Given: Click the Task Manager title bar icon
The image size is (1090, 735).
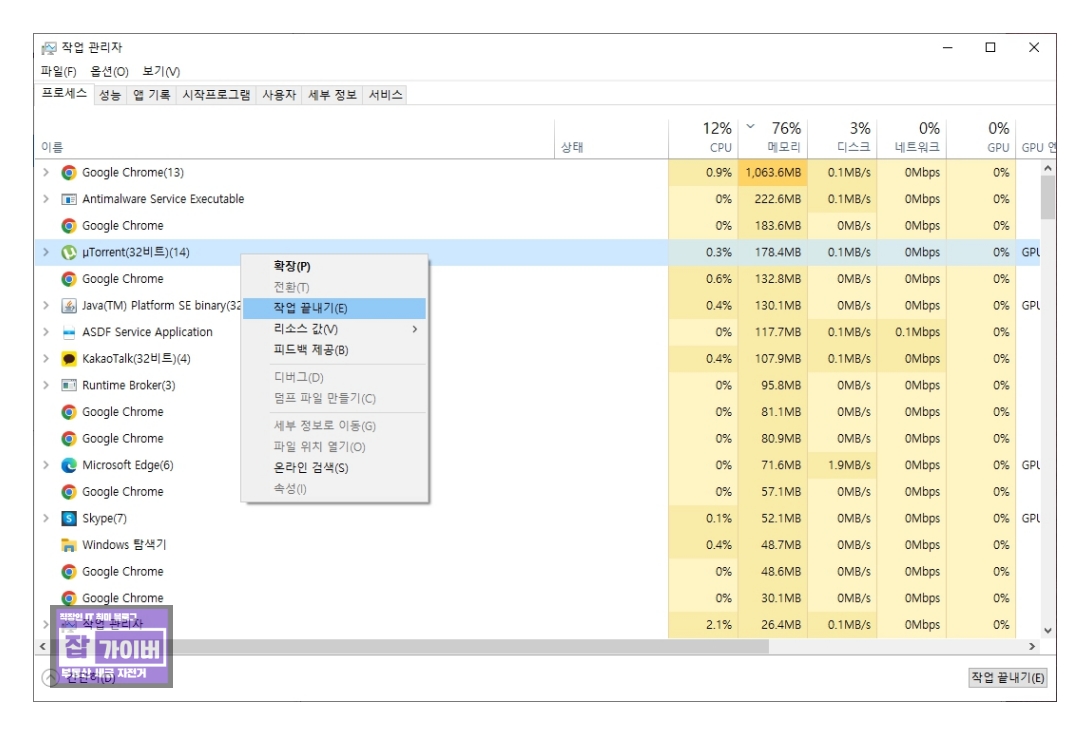Looking at the screenshot, I should [49, 47].
